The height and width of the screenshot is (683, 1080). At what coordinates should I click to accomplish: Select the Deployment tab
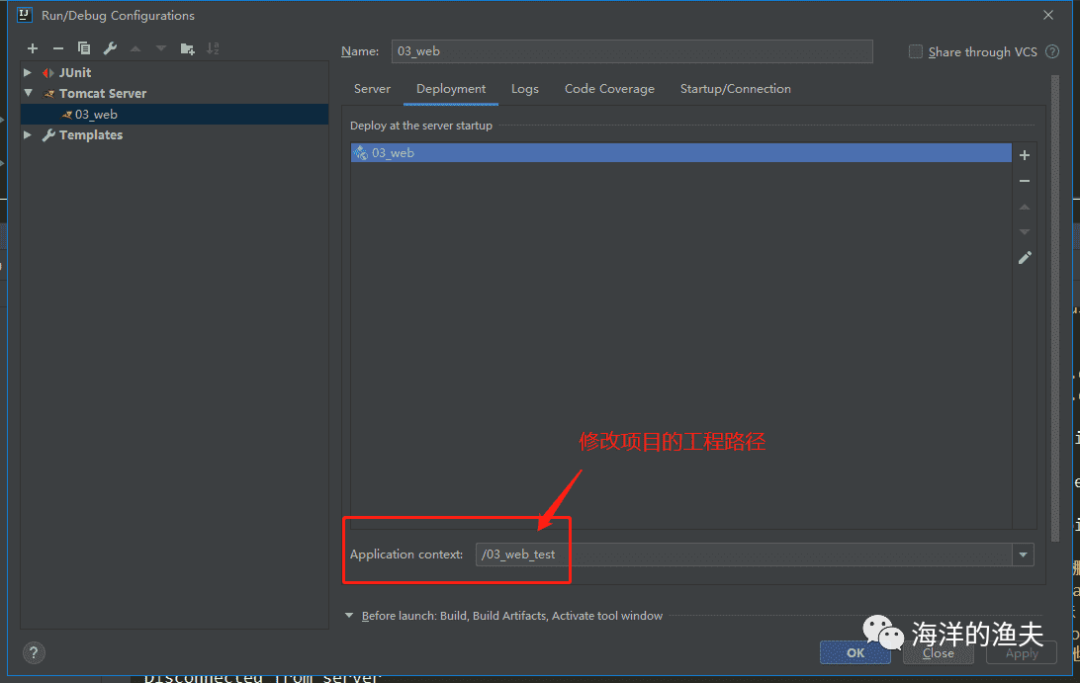pos(450,89)
